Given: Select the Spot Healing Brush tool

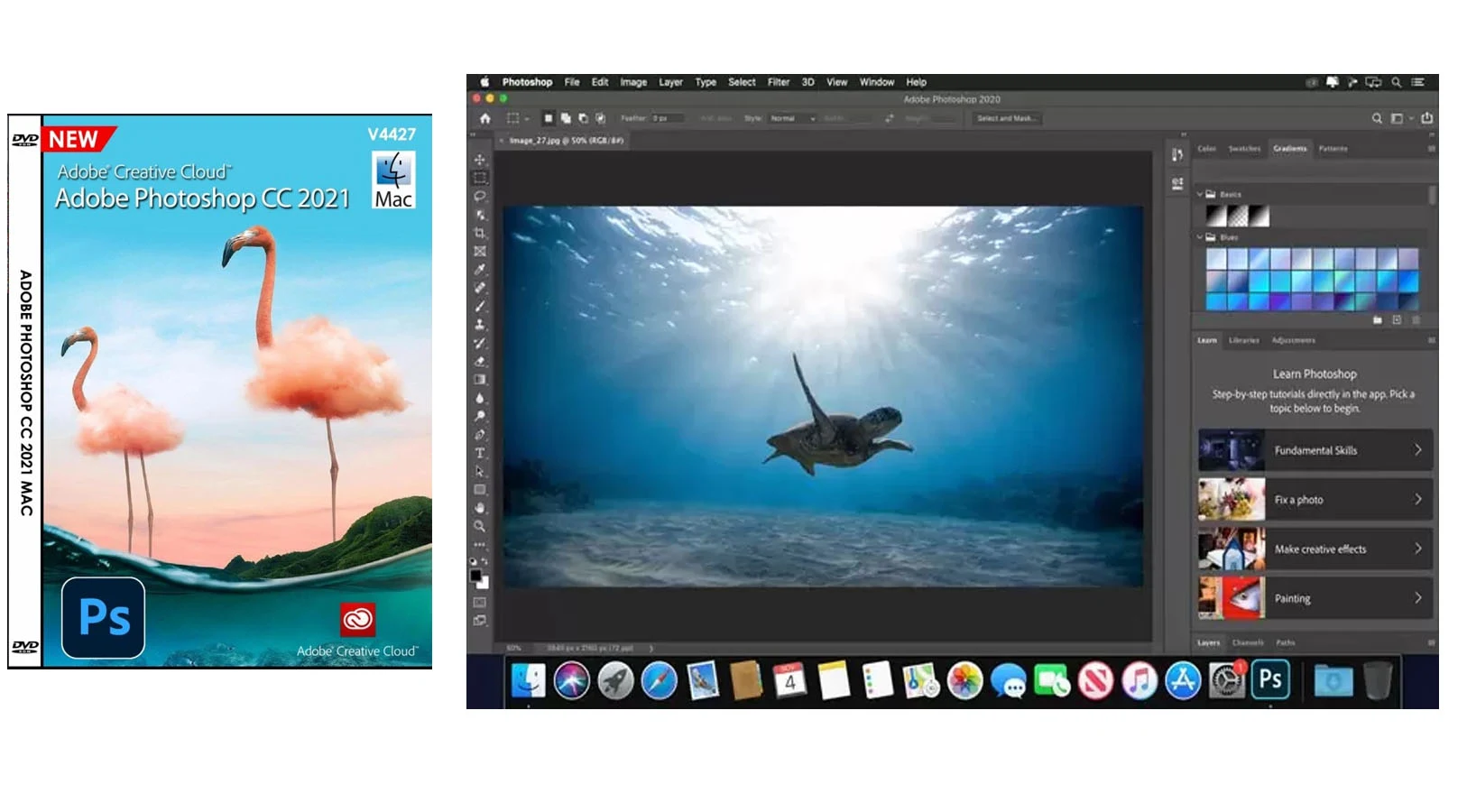Looking at the screenshot, I should (480, 288).
